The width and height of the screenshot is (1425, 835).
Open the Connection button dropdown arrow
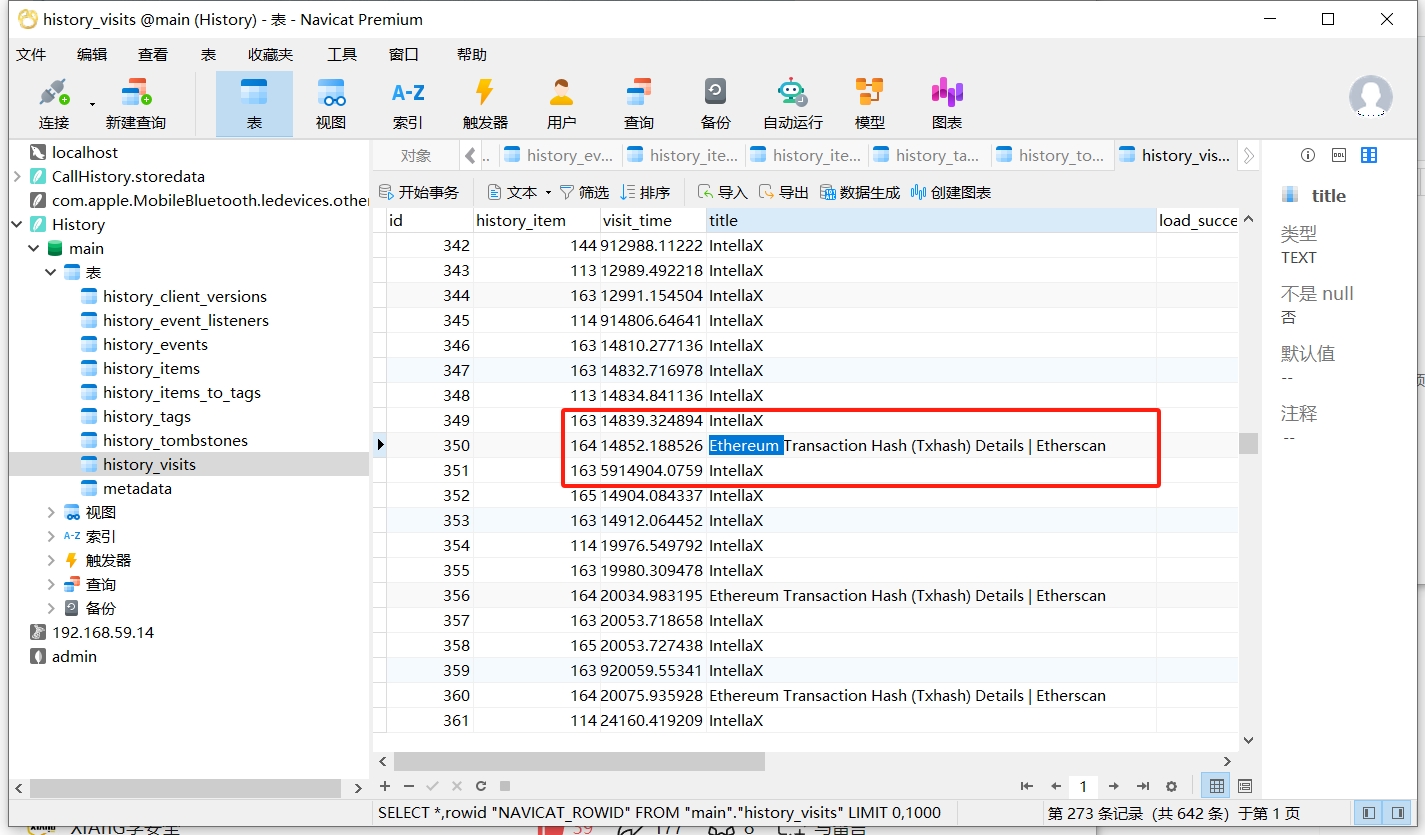(x=92, y=104)
